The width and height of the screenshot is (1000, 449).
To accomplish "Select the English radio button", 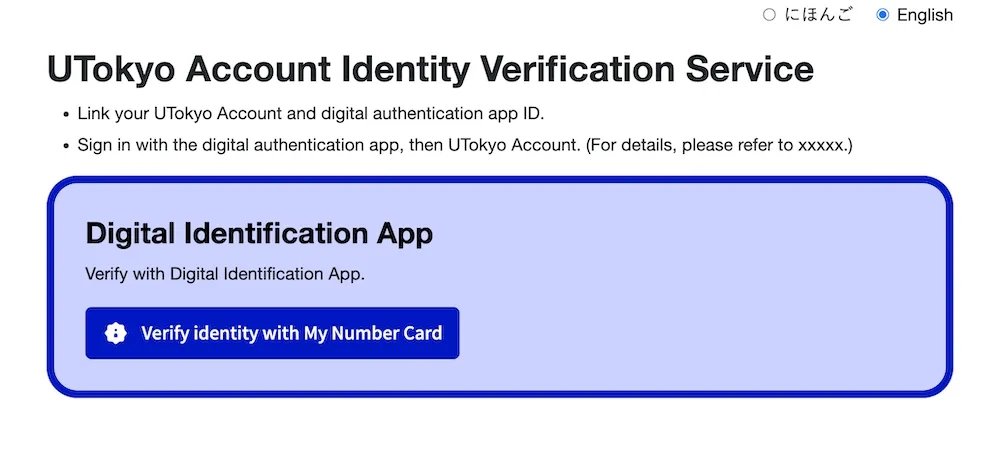I will point(882,15).
